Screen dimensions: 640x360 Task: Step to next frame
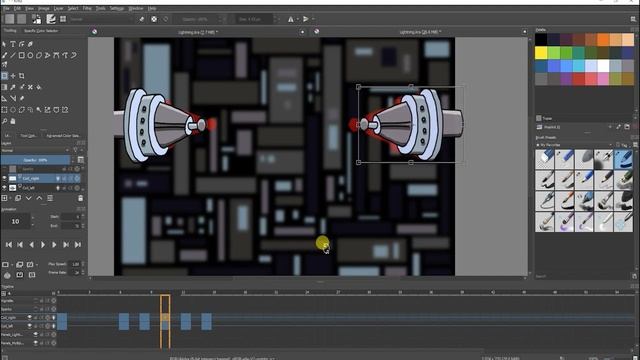click(x=54, y=244)
